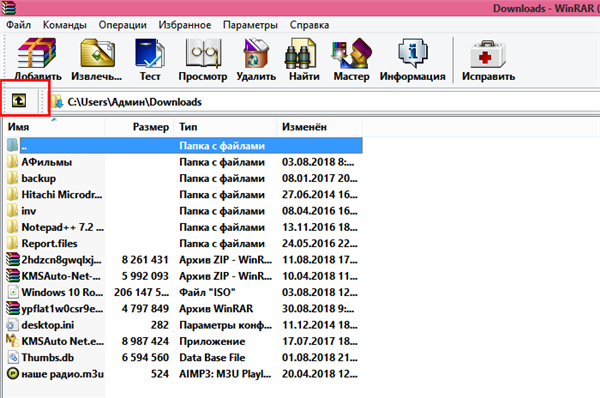
Task: Select the Report.files folder
Action: coord(49,243)
